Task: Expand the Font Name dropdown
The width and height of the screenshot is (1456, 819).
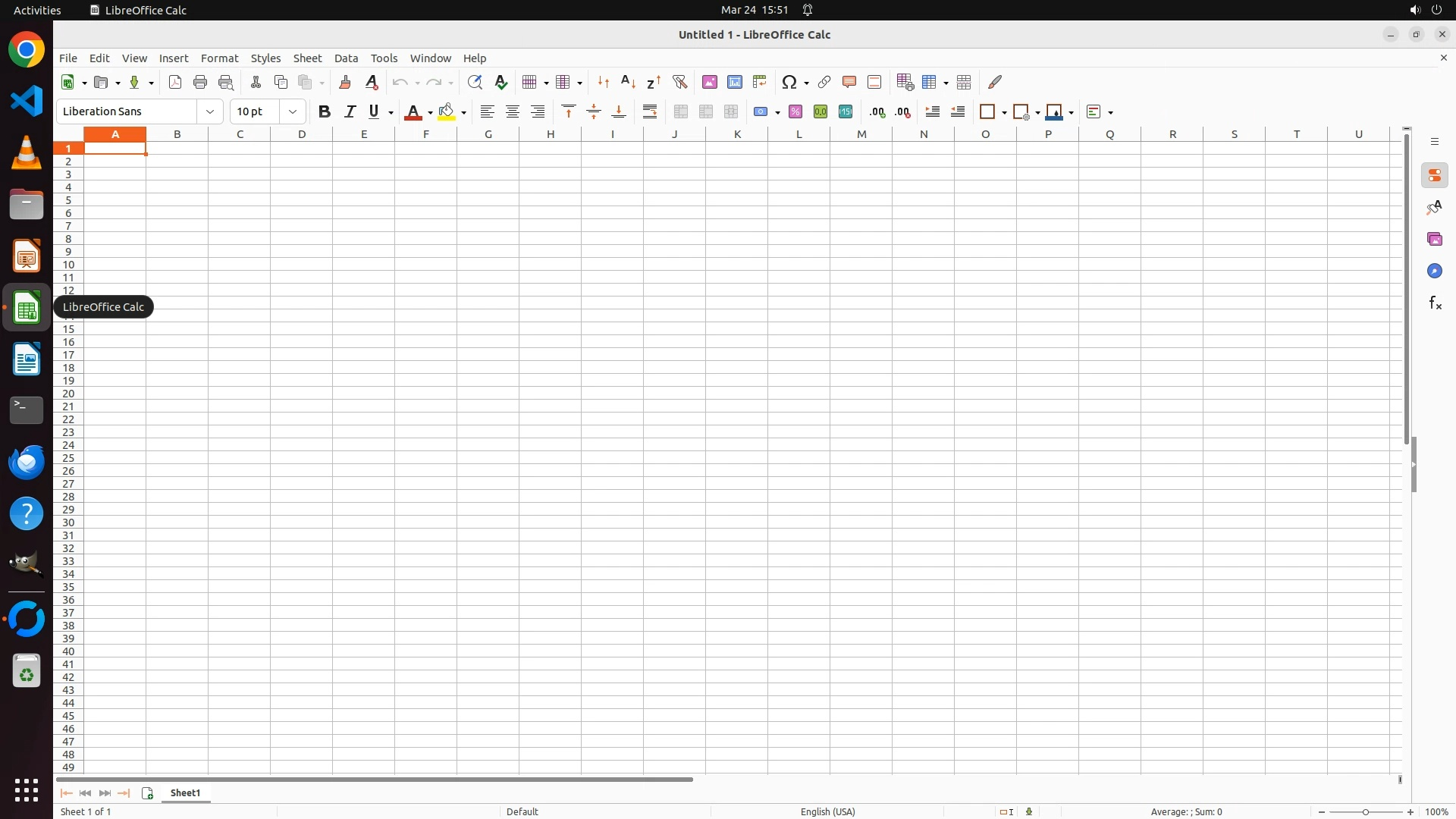Action: [210, 111]
